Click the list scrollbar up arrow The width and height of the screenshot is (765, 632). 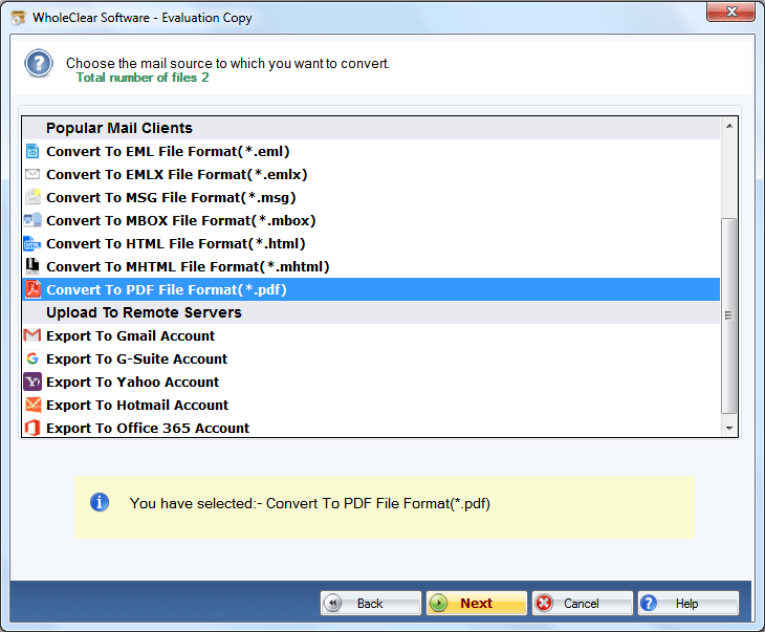tap(729, 126)
